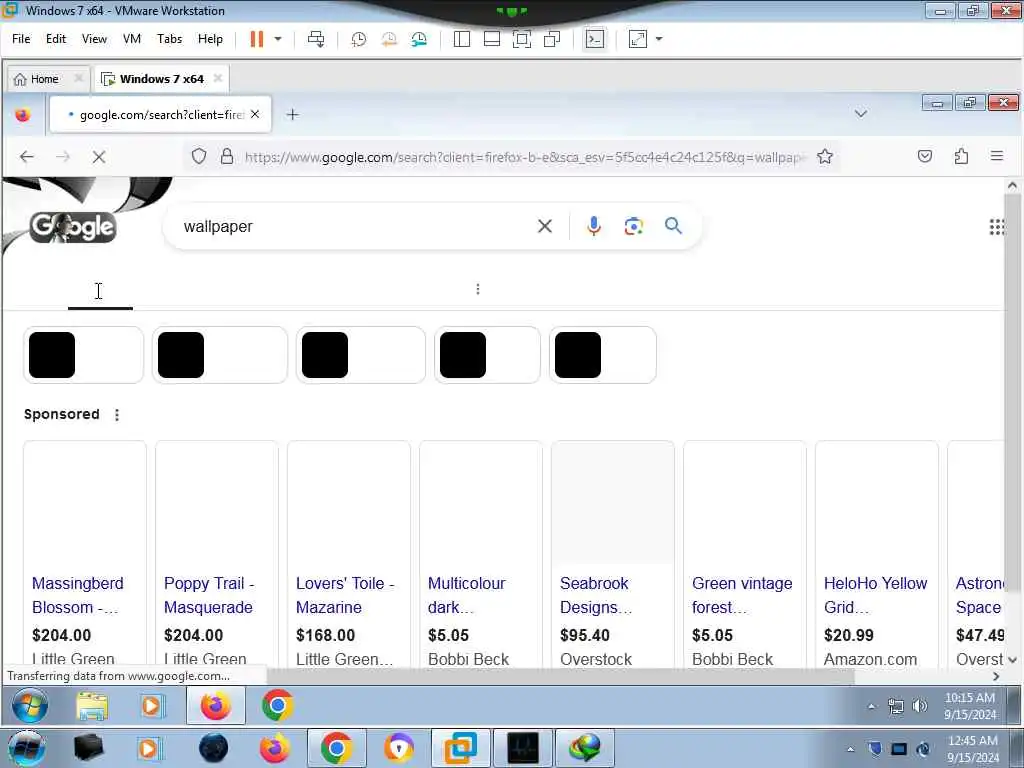
Task: Open the guest Windows 7 Start button
Action: (x=29, y=706)
